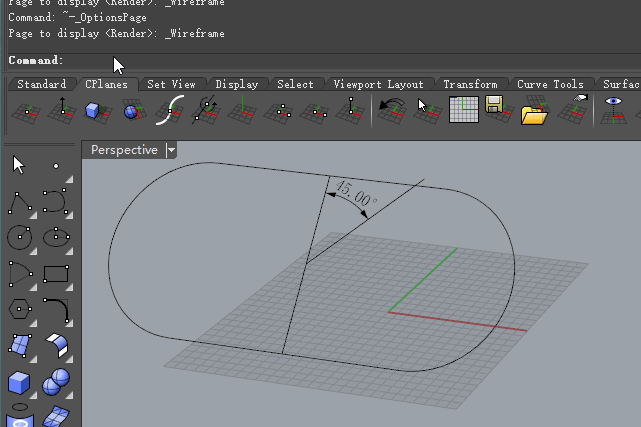Restore previous CPlane with undo arrow icon
This screenshot has width=641, height=427.
pos(392,110)
